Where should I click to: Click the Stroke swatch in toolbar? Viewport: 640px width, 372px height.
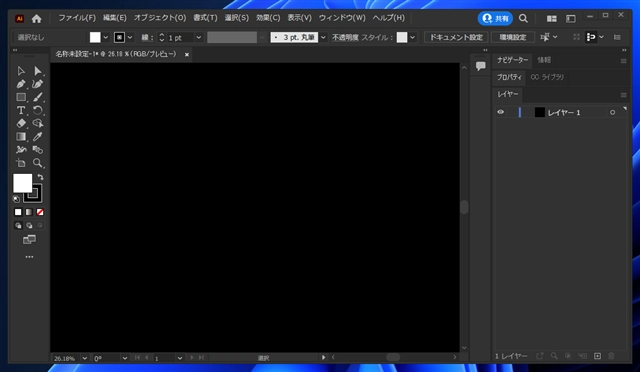(x=36, y=196)
